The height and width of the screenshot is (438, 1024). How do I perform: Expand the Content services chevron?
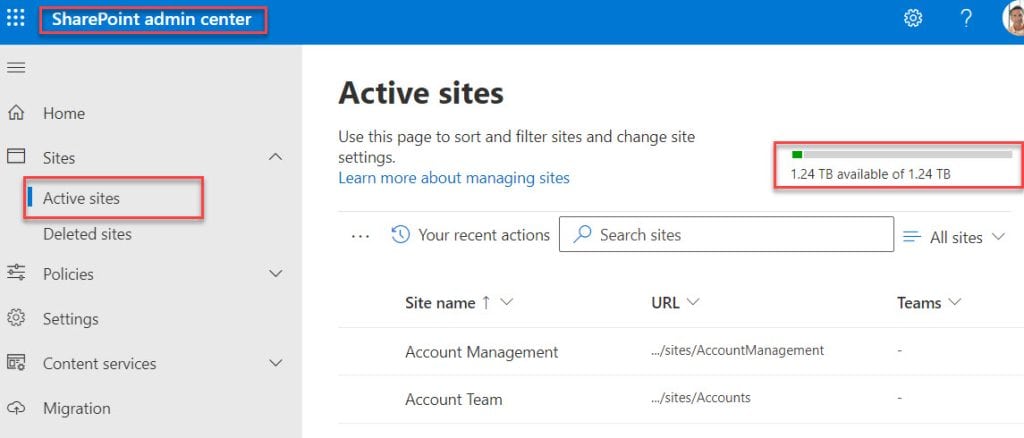[276, 363]
